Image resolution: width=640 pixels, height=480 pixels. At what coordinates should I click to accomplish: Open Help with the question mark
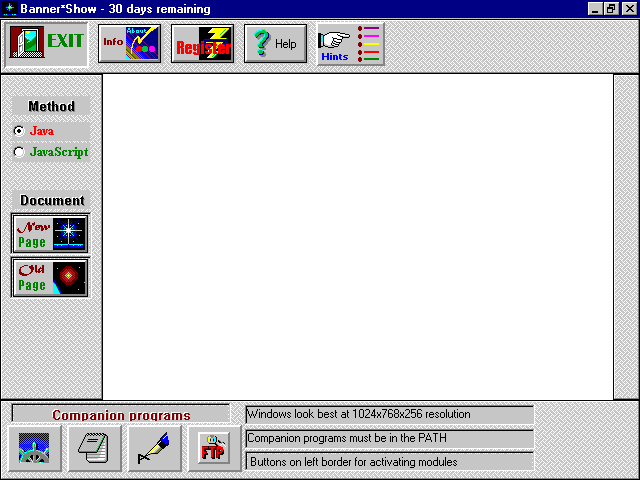click(275, 43)
